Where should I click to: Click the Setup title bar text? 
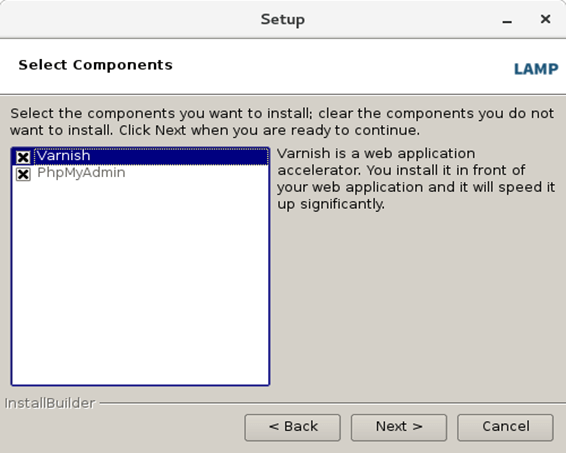coord(283,19)
